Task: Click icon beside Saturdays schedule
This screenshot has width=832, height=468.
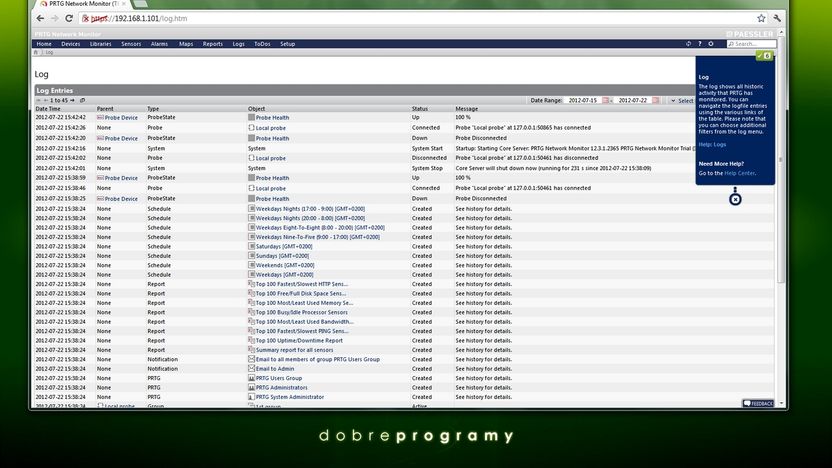Action: click(252, 246)
